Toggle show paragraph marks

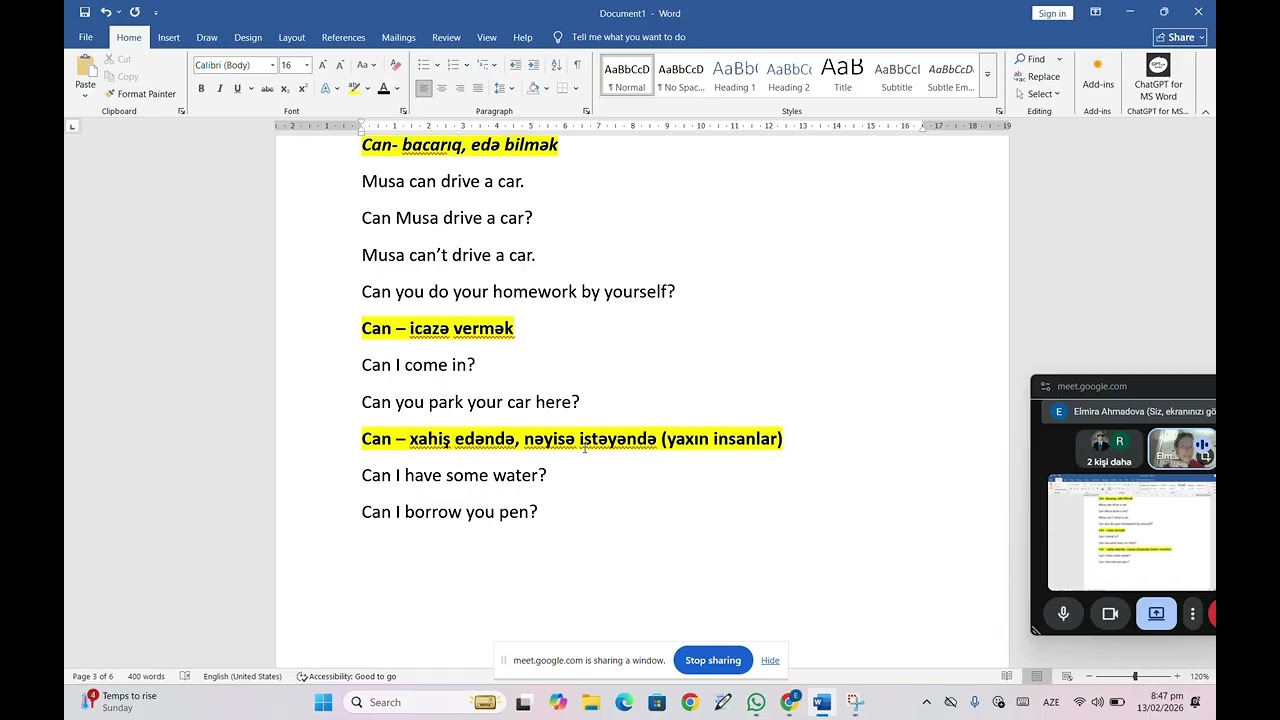(577, 65)
